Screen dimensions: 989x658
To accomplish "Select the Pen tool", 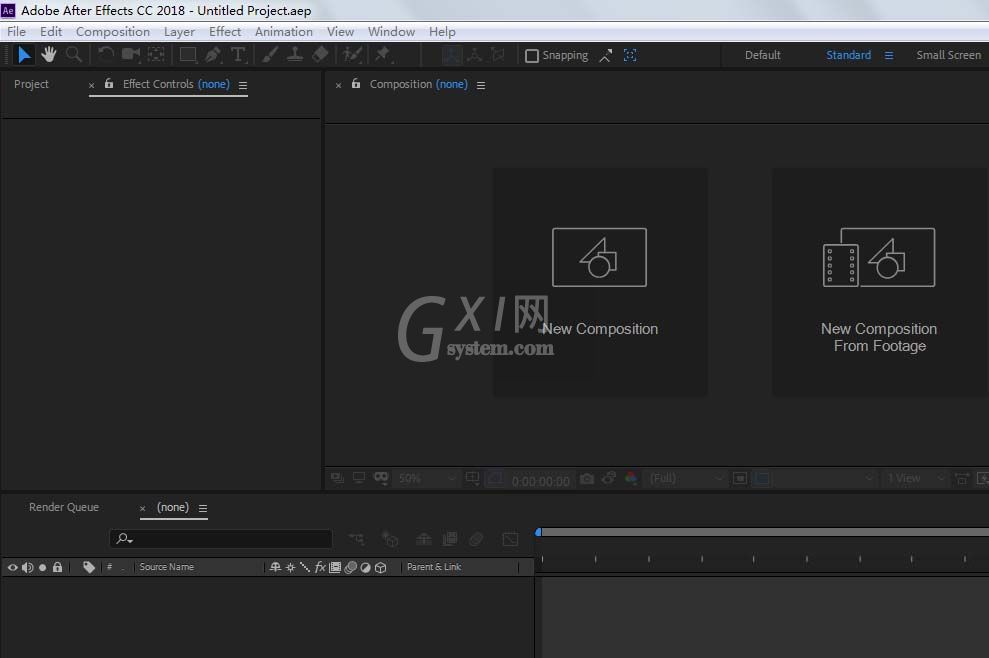I will pyautogui.click(x=213, y=55).
